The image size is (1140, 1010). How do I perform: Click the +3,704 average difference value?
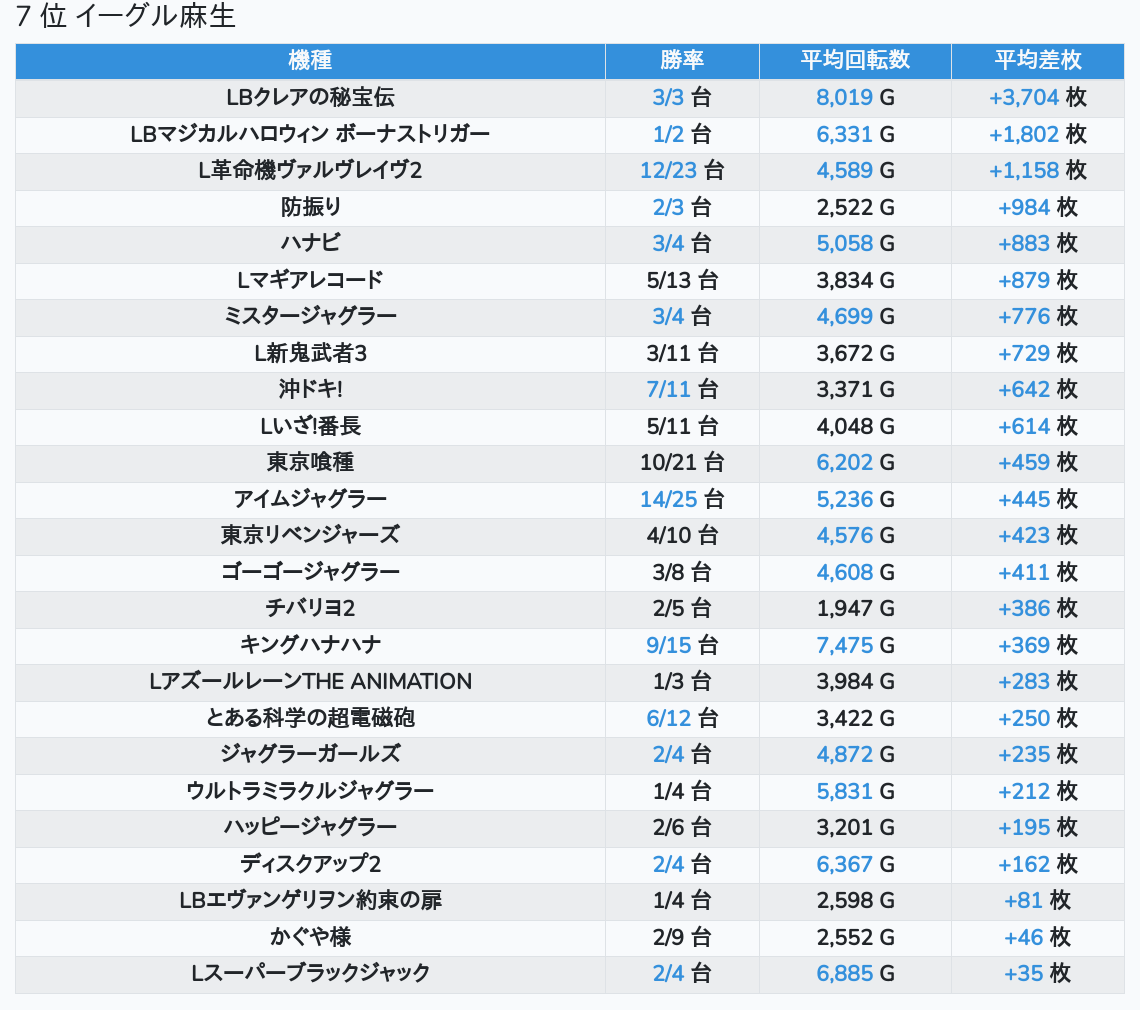1023,97
